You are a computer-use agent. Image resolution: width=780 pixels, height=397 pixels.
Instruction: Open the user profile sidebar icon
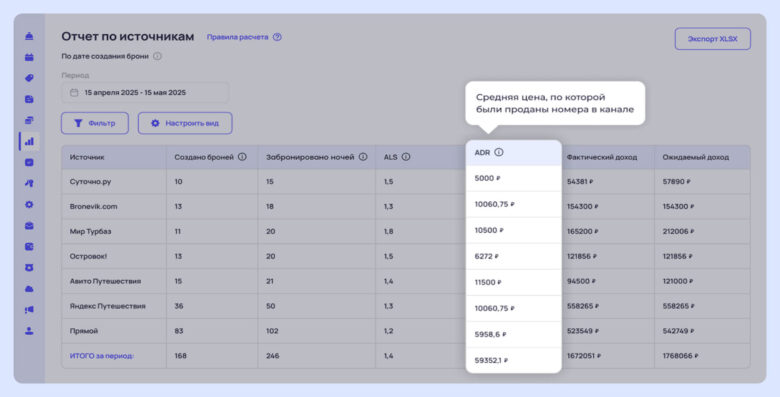[29, 331]
